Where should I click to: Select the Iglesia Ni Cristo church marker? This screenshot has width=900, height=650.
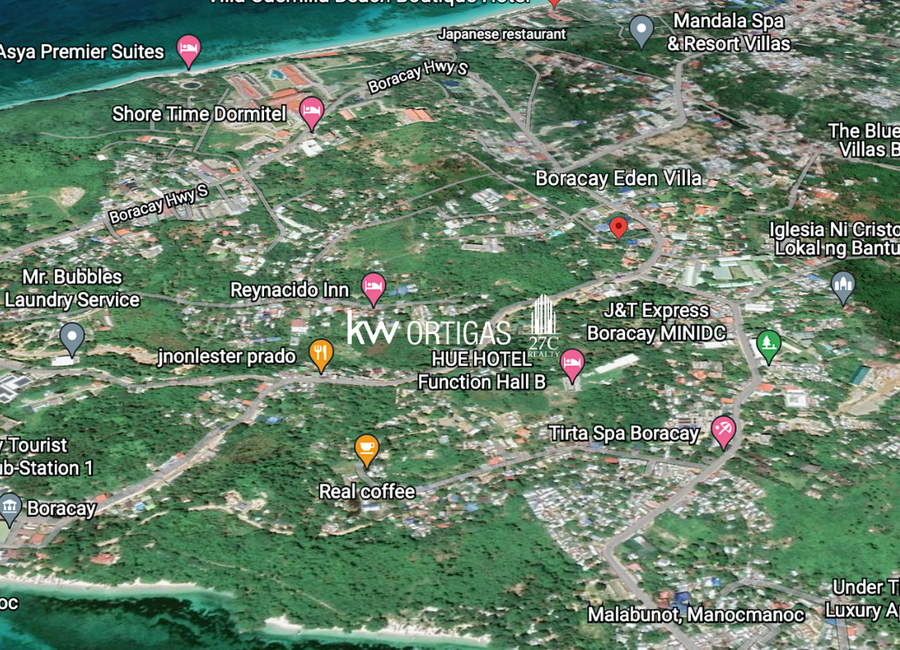pos(843,287)
